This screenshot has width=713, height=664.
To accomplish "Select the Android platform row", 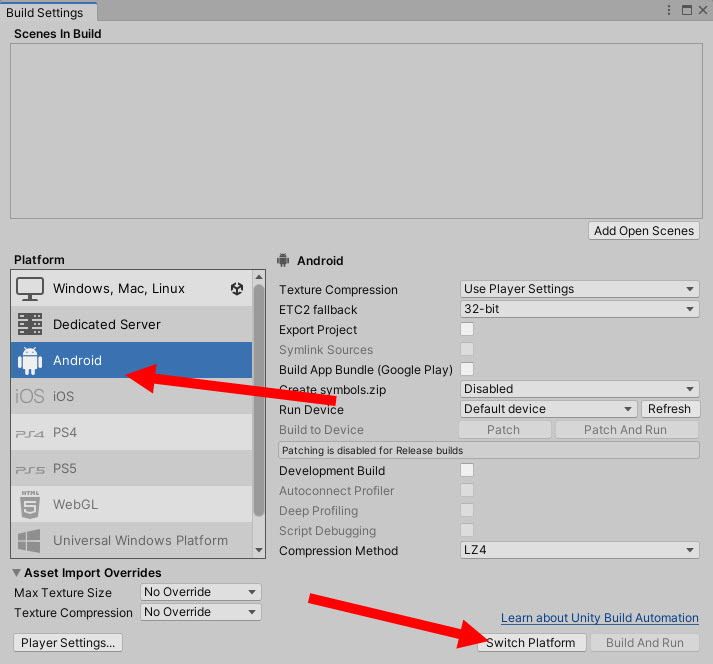I will click(131, 360).
